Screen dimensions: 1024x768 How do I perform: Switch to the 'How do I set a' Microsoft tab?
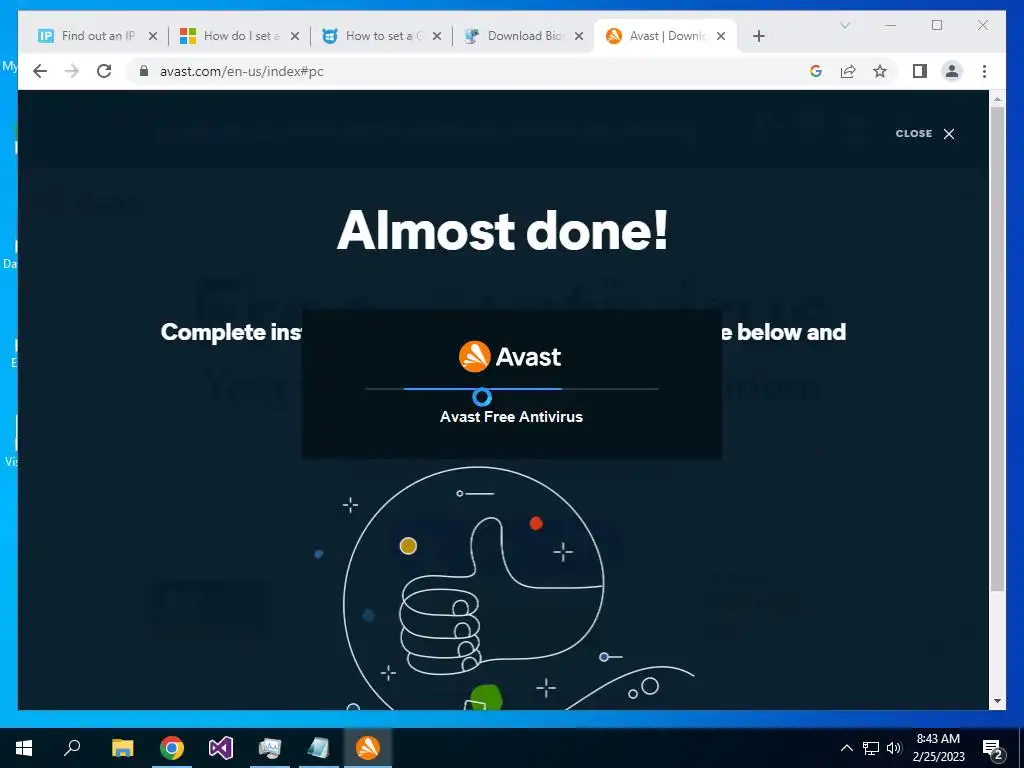coord(240,36)
